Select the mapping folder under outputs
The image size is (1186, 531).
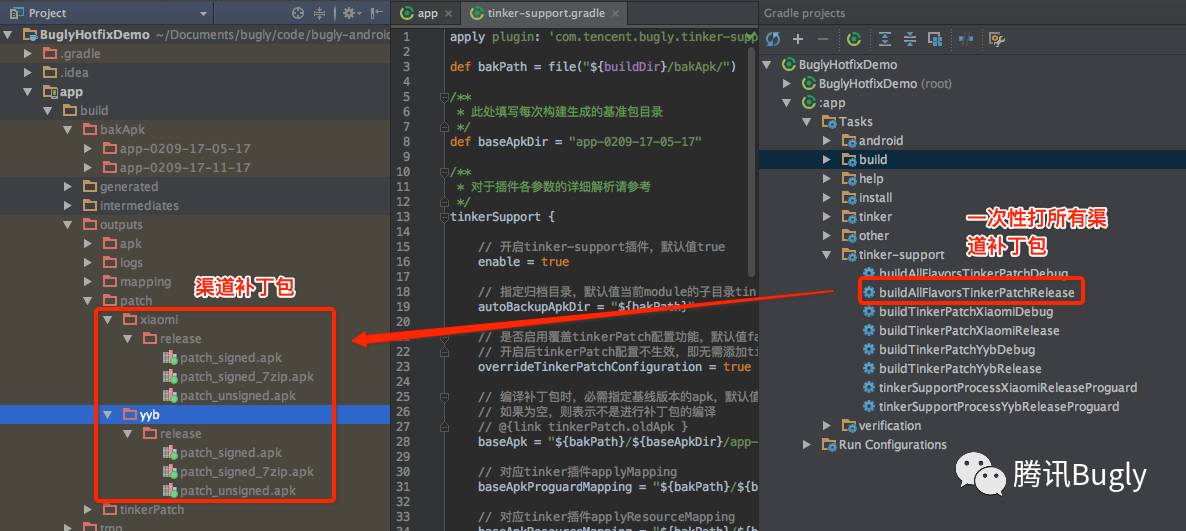(137, 281)
